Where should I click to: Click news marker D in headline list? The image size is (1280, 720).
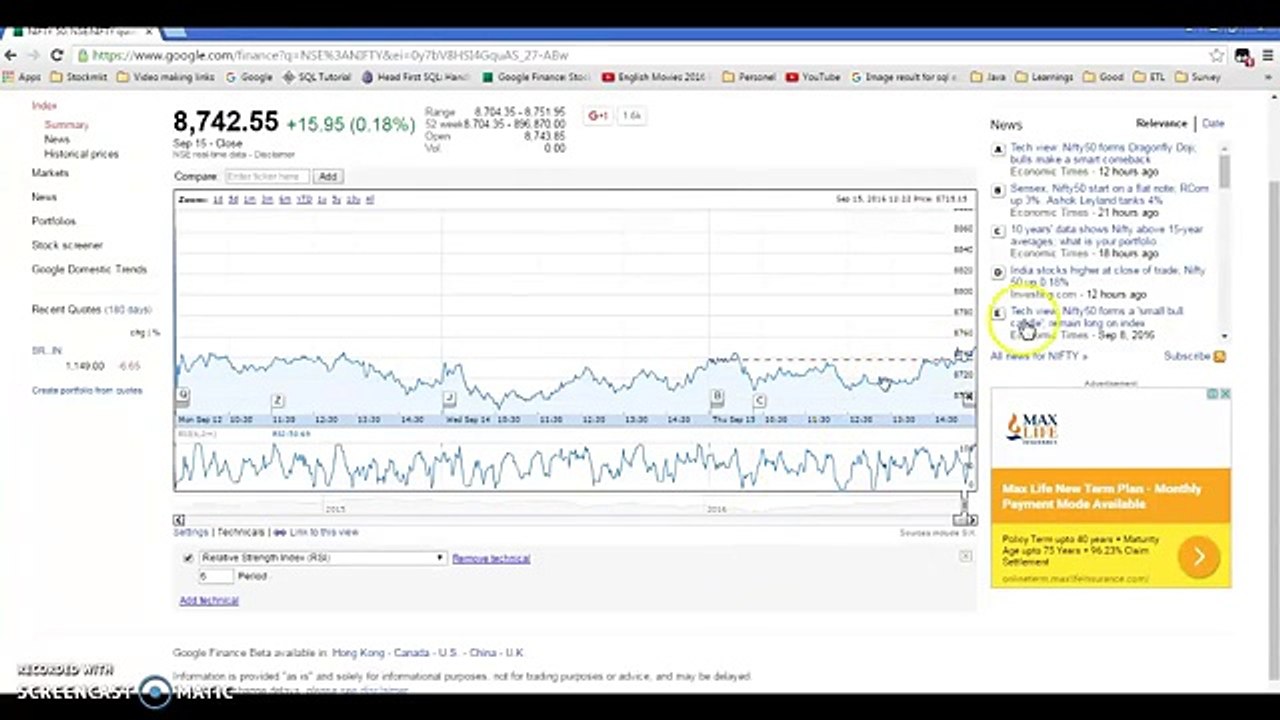[x=998, y=273]
